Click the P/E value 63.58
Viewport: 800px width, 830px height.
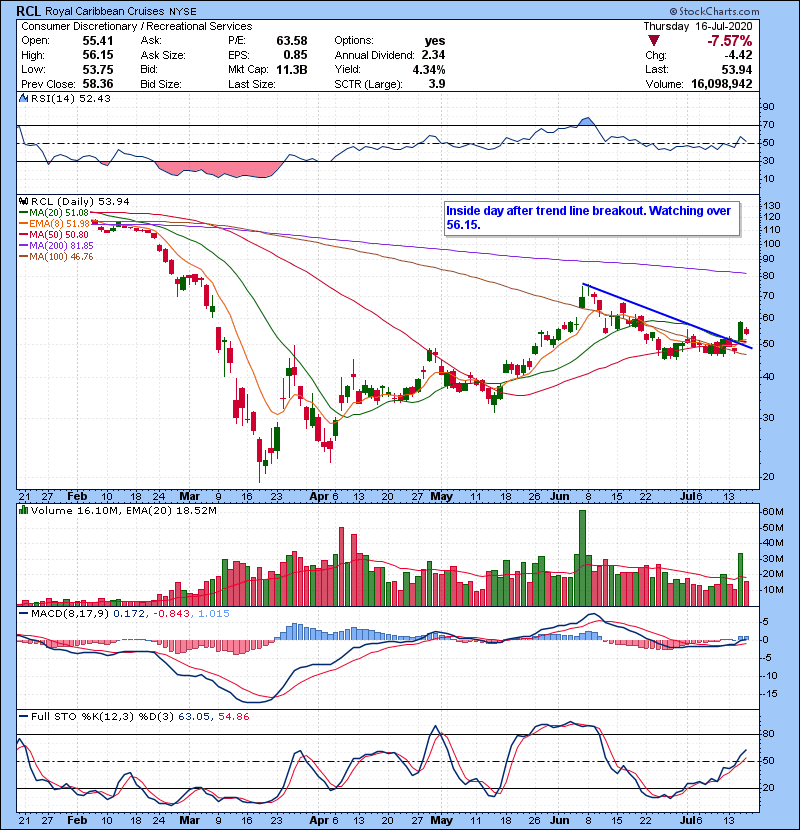pyautogui.click(x=292, y=41)
